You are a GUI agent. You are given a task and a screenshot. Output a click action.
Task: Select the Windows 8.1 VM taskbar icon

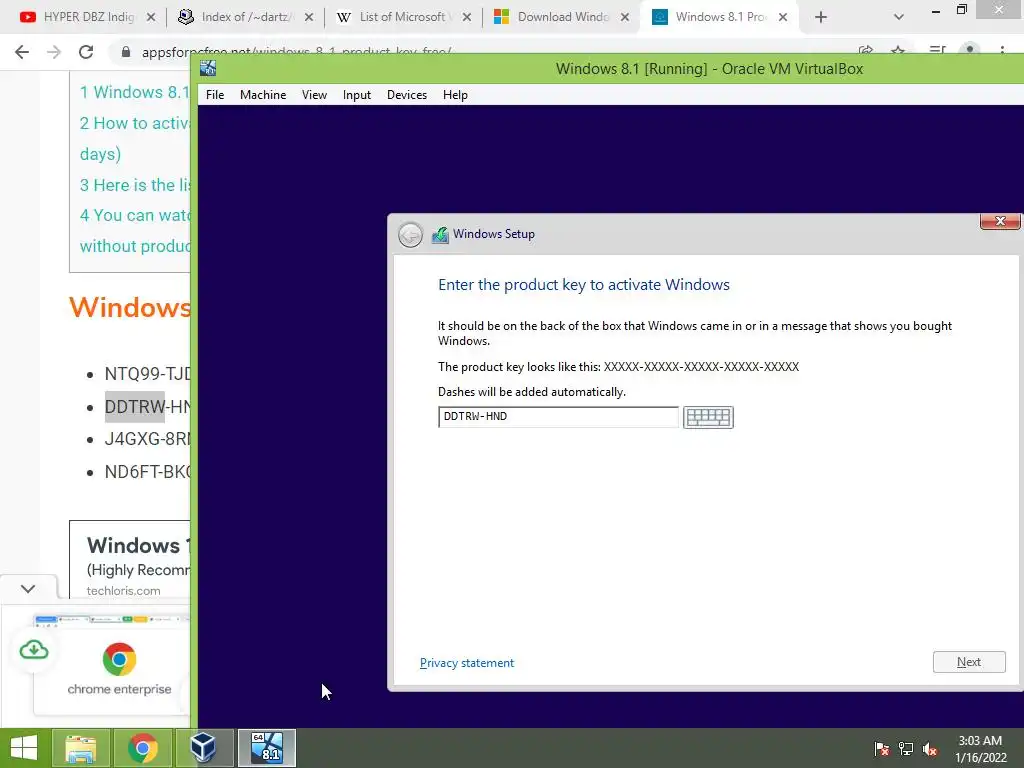266,747
